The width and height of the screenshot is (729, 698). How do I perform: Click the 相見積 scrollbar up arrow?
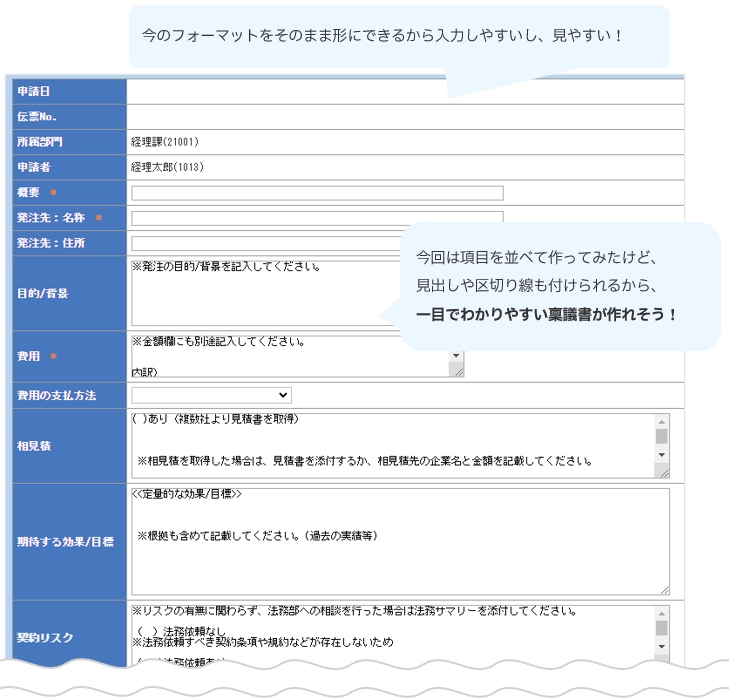click(x=661, y=420)
